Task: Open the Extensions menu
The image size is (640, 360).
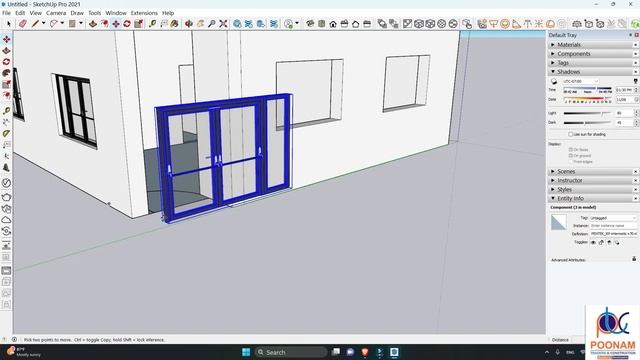Action: [144, 13]
